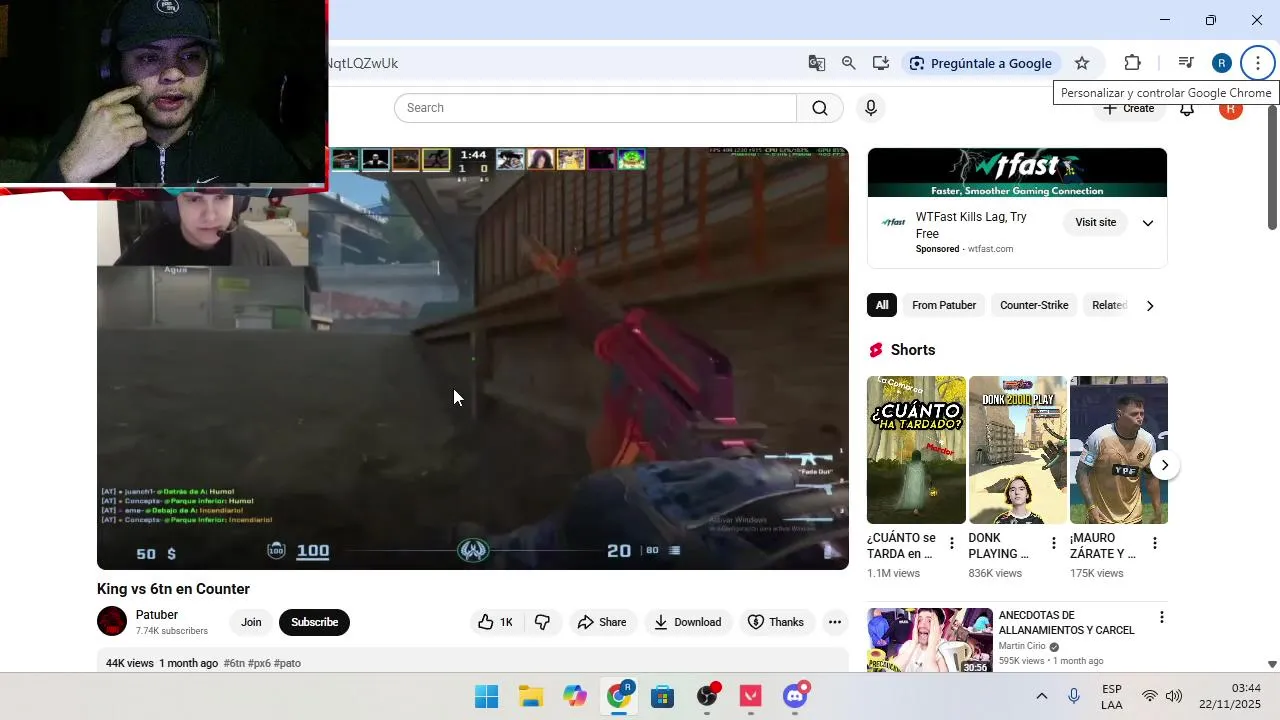Click the Thanks button

coord(776,622)
